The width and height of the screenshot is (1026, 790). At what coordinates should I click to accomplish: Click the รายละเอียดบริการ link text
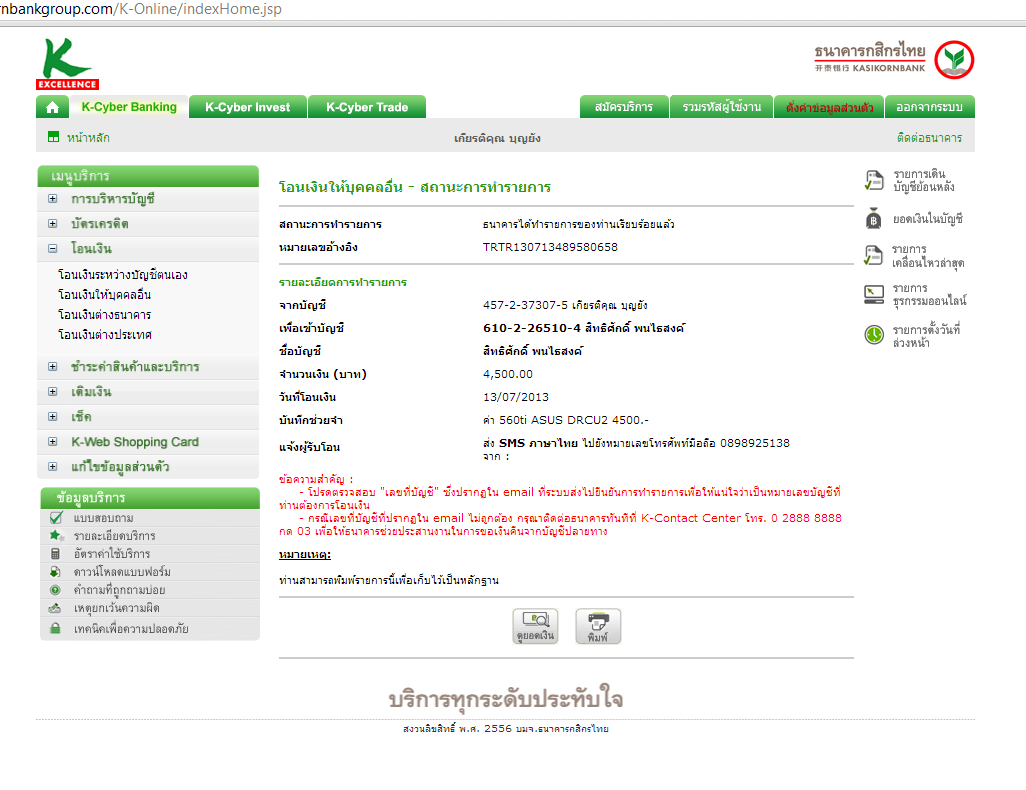click(115, 535)
